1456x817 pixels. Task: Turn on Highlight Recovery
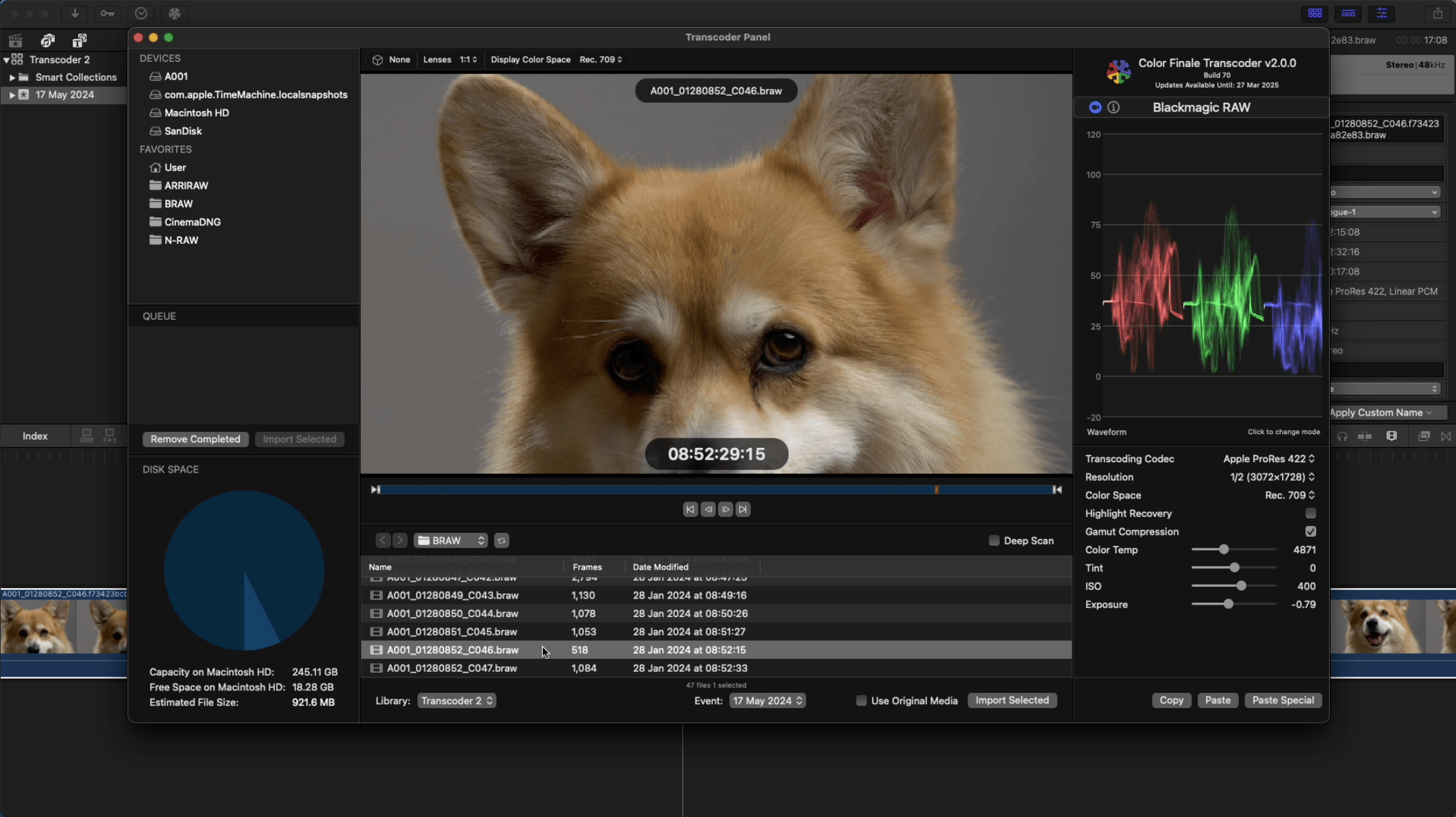[x=1310, y=513]
